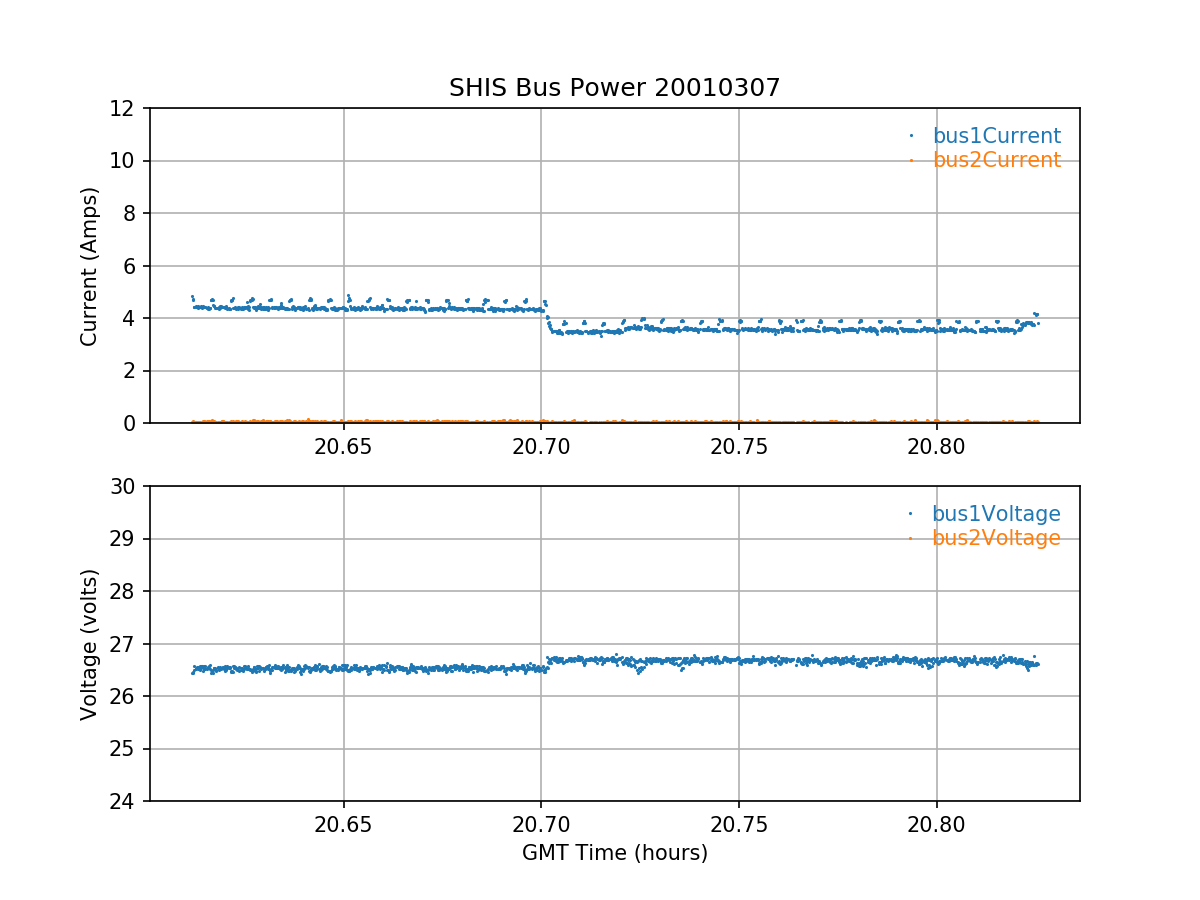Click the GMT Time (hours) x-axis label
Image resolution: width=1200 pixels, height=900 pixels.
click(x=614, y=853)
